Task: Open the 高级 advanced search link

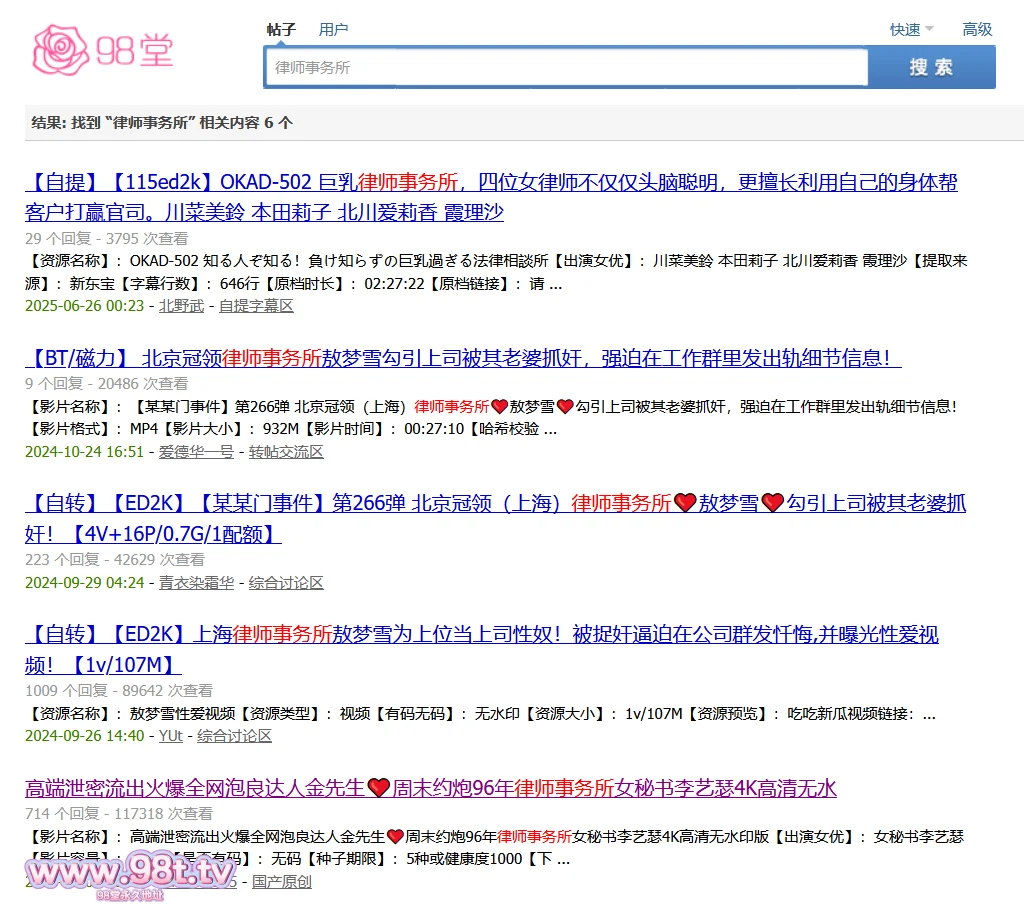Action: [x=976, y=29]
